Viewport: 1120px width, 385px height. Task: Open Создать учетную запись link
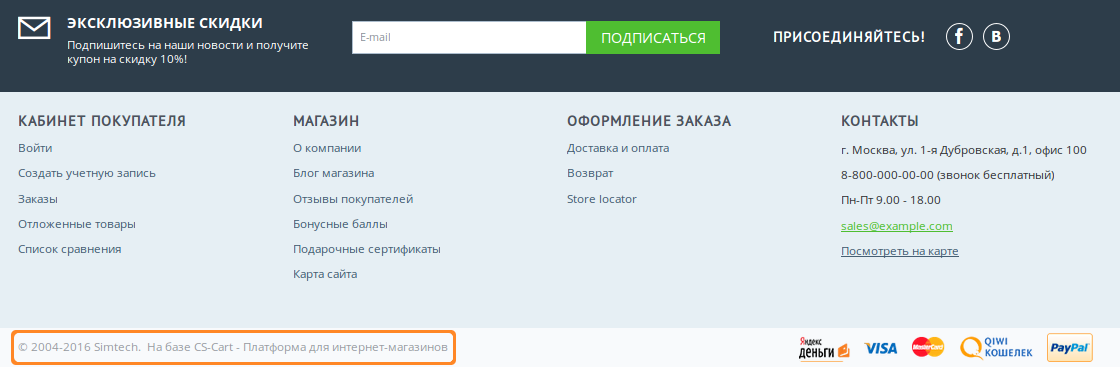click(86, 174)
